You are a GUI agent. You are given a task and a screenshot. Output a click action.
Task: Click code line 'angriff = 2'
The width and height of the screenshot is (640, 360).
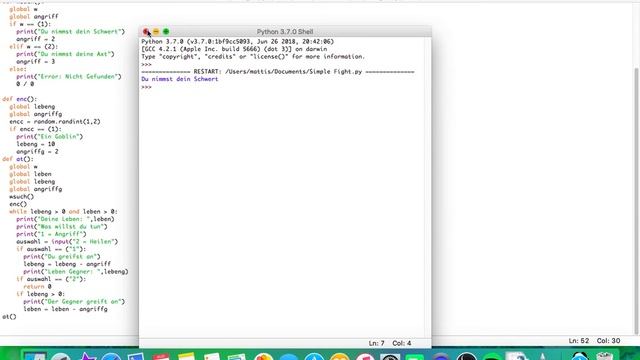pyautogui.click(x=35, y=39)
